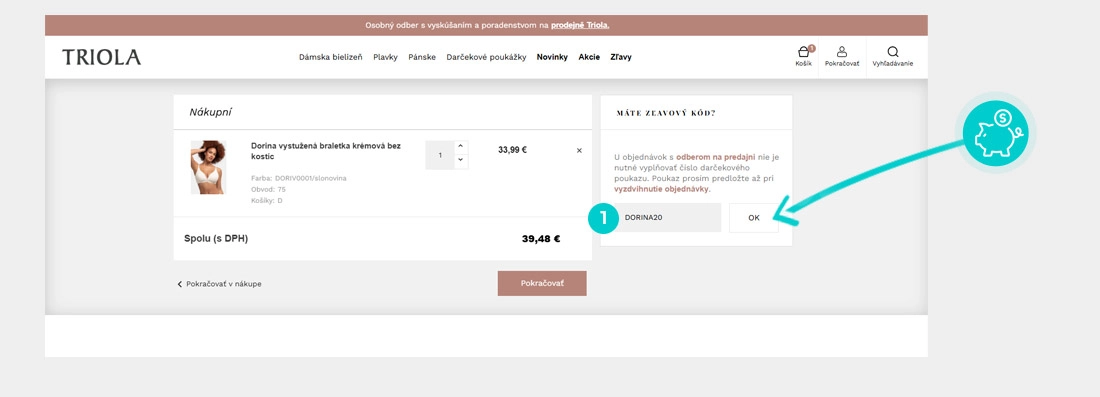Select Pánske in the navigation

point(422,58)
